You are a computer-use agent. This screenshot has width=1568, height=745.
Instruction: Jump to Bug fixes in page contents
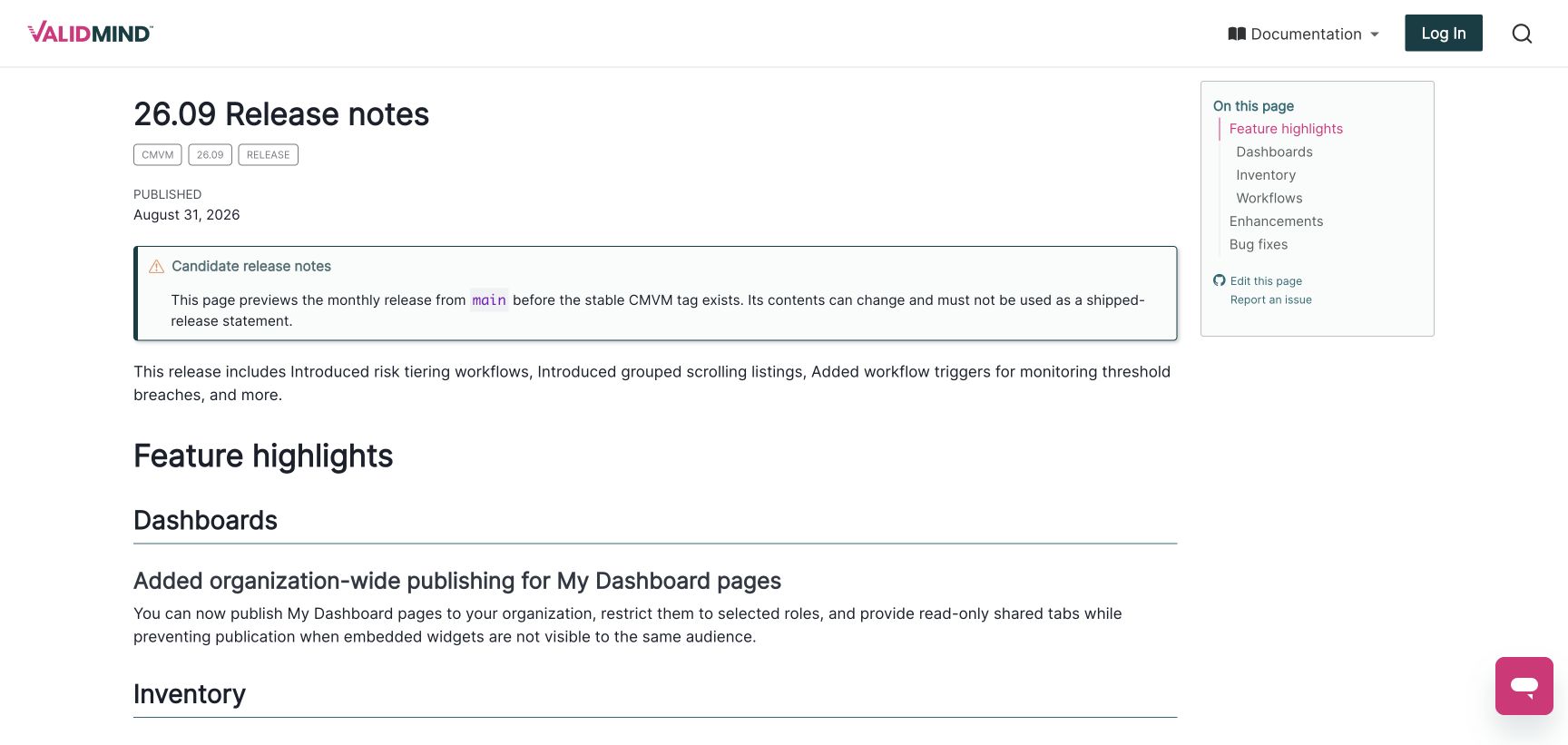(1259, 244)
